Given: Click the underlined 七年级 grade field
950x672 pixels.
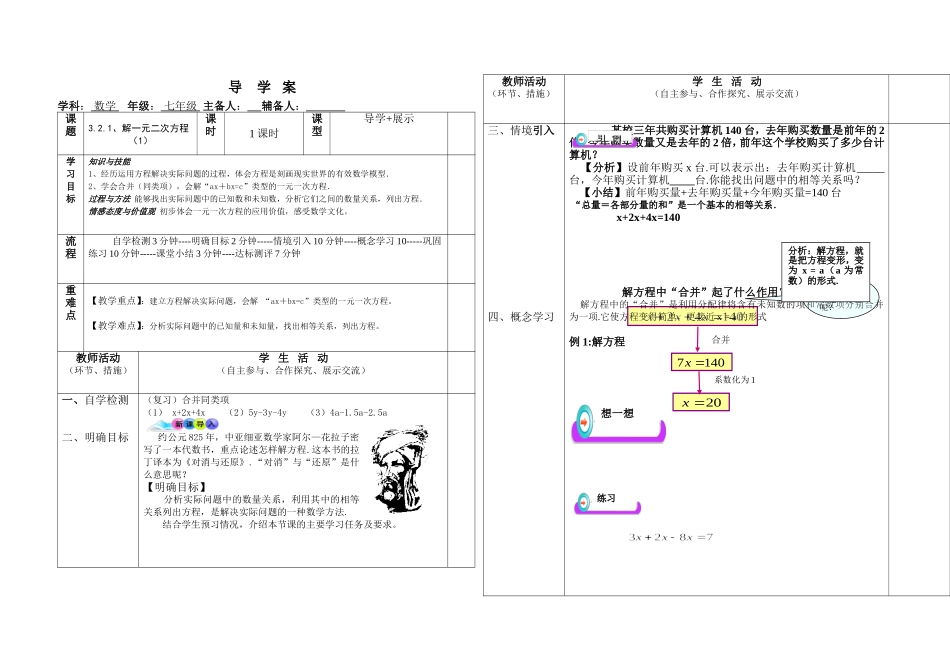Looking at the screenshot, I should pos(180,106).
